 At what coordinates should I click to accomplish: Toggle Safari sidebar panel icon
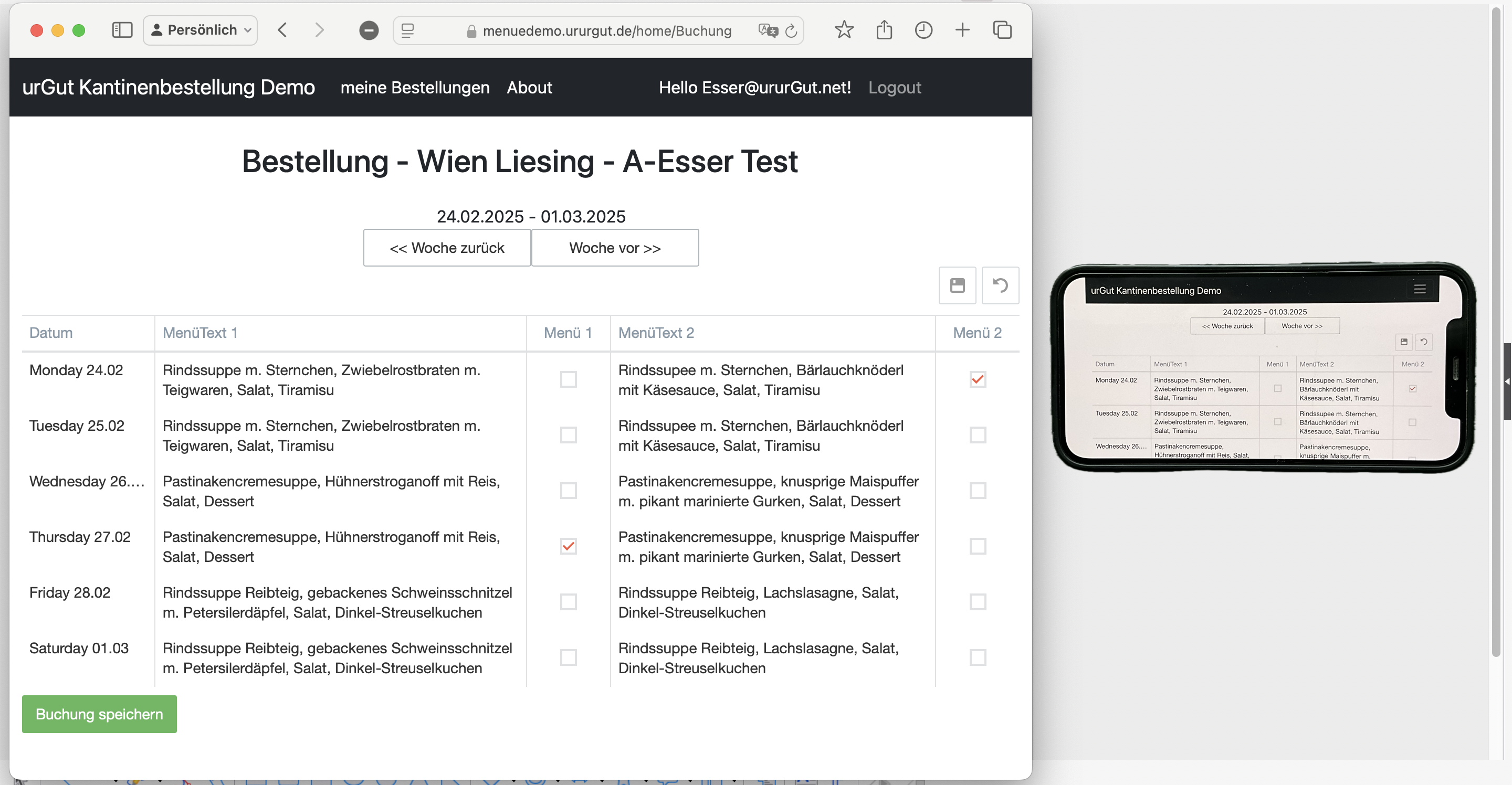(122, 30)
